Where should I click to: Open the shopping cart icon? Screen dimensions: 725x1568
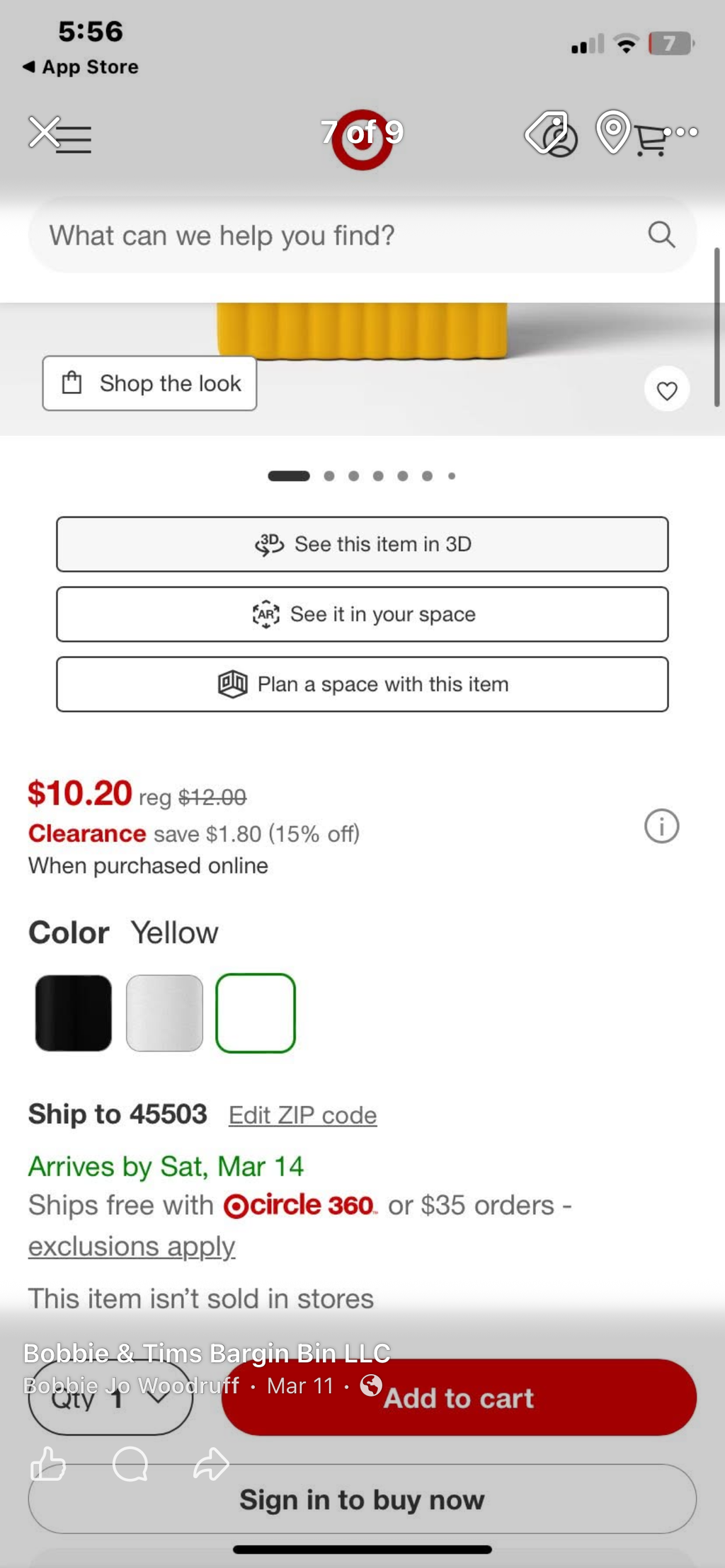pyautogui.click(x=651, y=140)
